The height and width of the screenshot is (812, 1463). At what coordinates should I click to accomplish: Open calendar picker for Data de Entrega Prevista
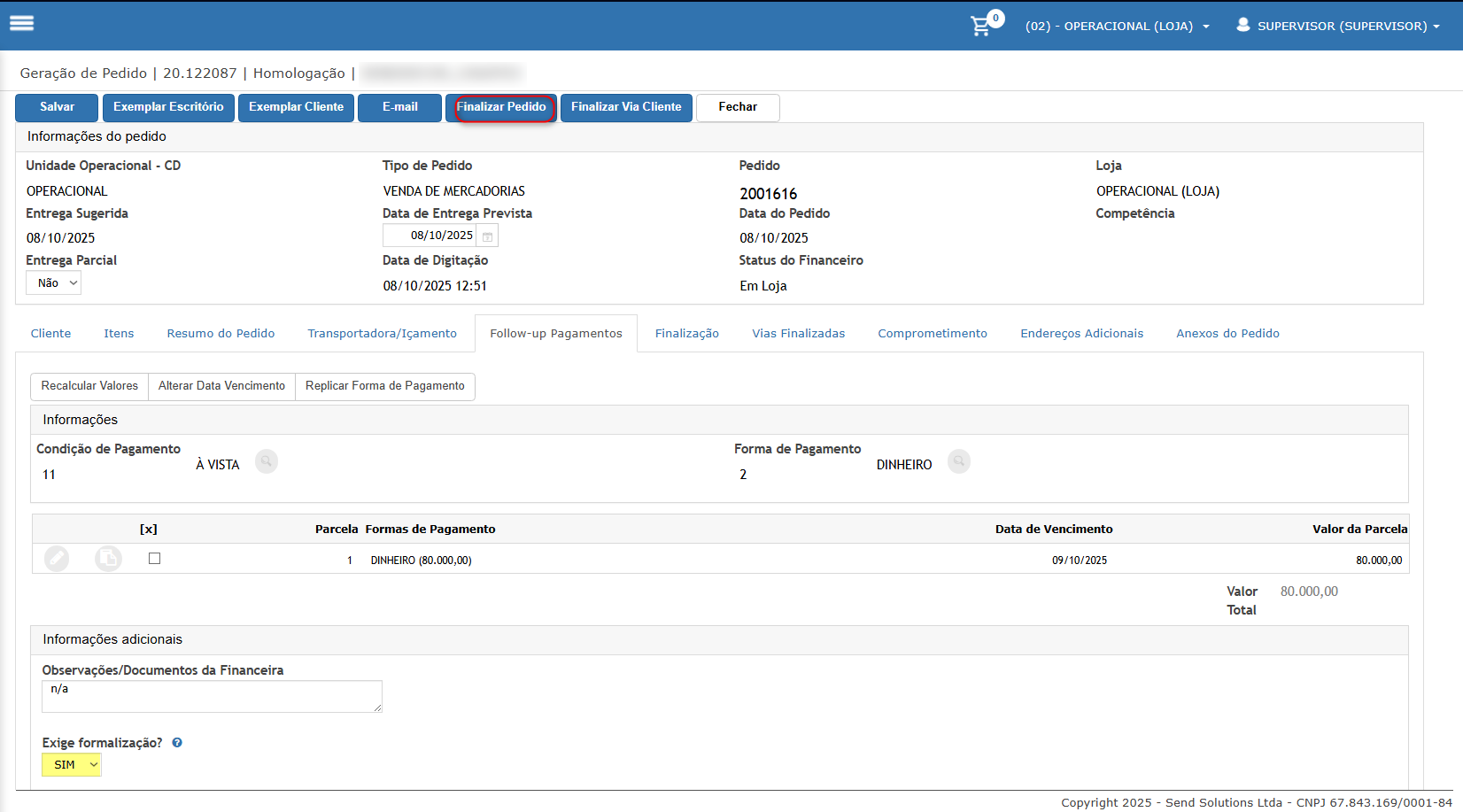[487, 236]
